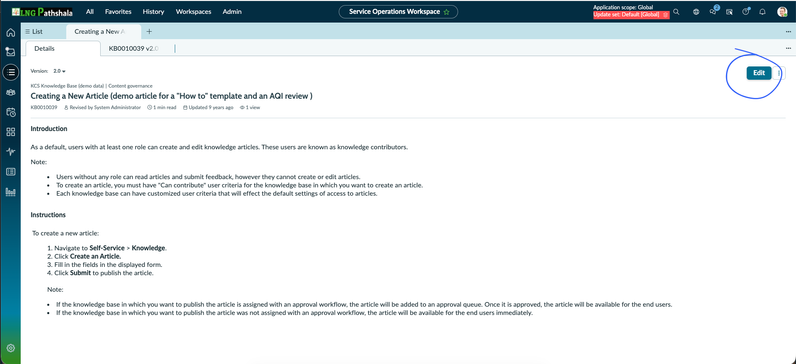Open the calendar schedule sidebar icon

(11, 112)
